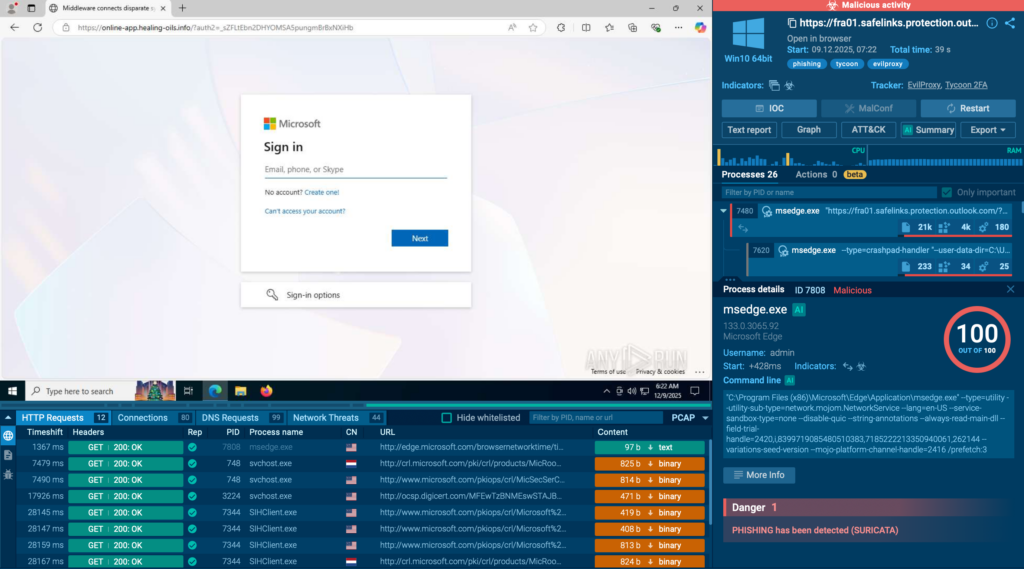Open the Network Threats tab

click(325, 418)
